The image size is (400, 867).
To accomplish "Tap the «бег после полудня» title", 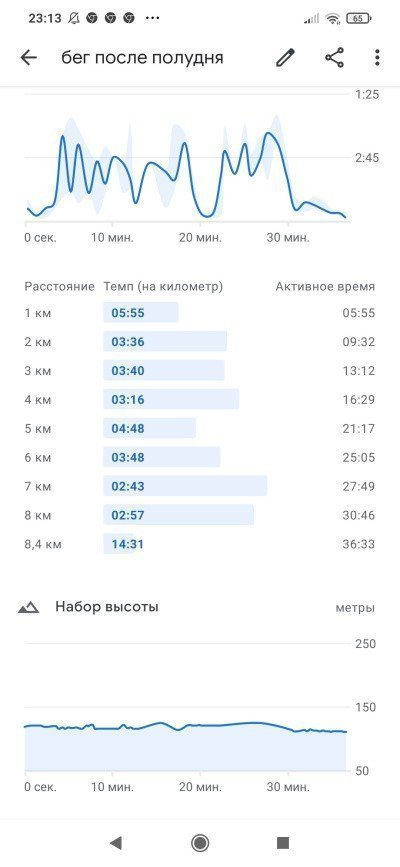I will tap(142, 58).
